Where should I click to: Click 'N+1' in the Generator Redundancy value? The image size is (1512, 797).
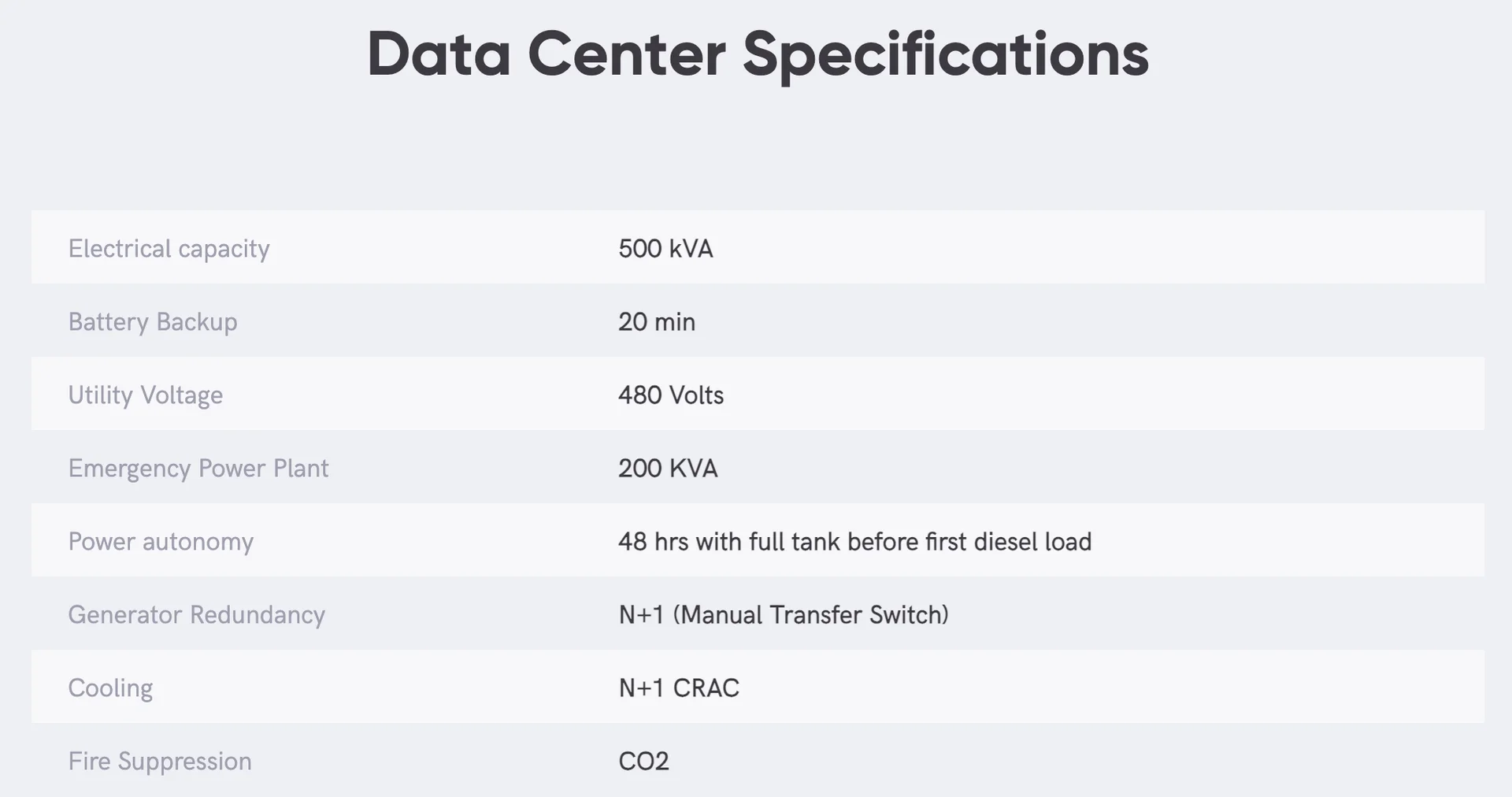click(x=641, y=614)
